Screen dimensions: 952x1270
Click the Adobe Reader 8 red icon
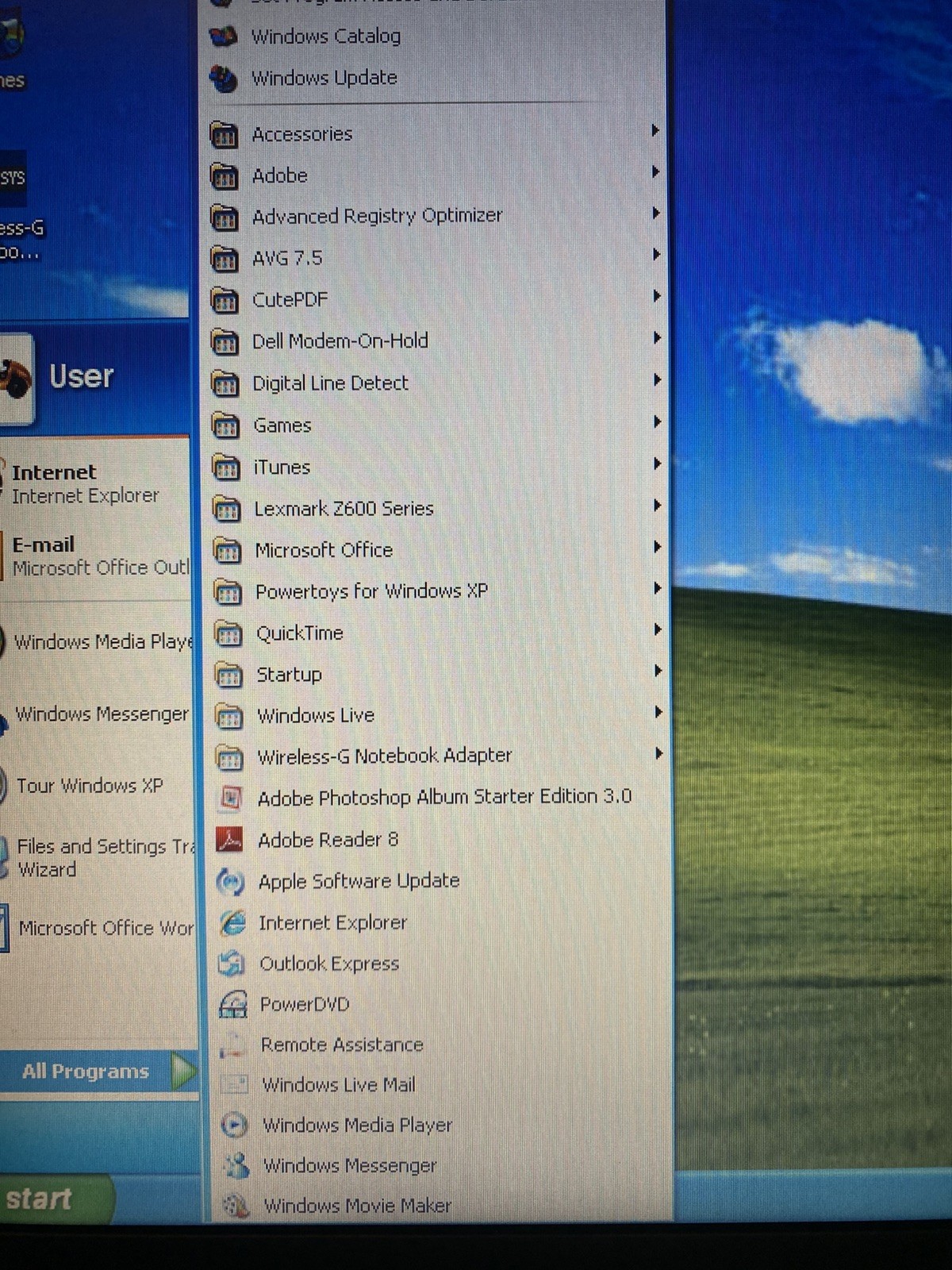tap(230, 840)
